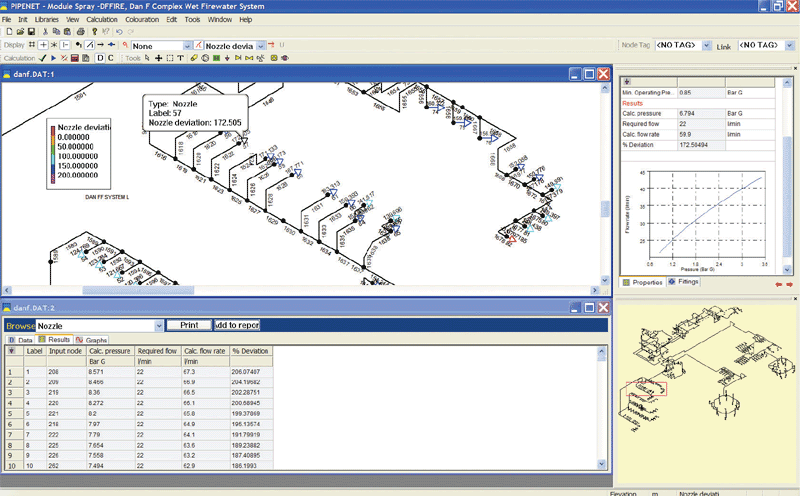Viewport: 800px width, 496px height.
Task: Switch to the Graphs tab
Action: pos(91,340)
